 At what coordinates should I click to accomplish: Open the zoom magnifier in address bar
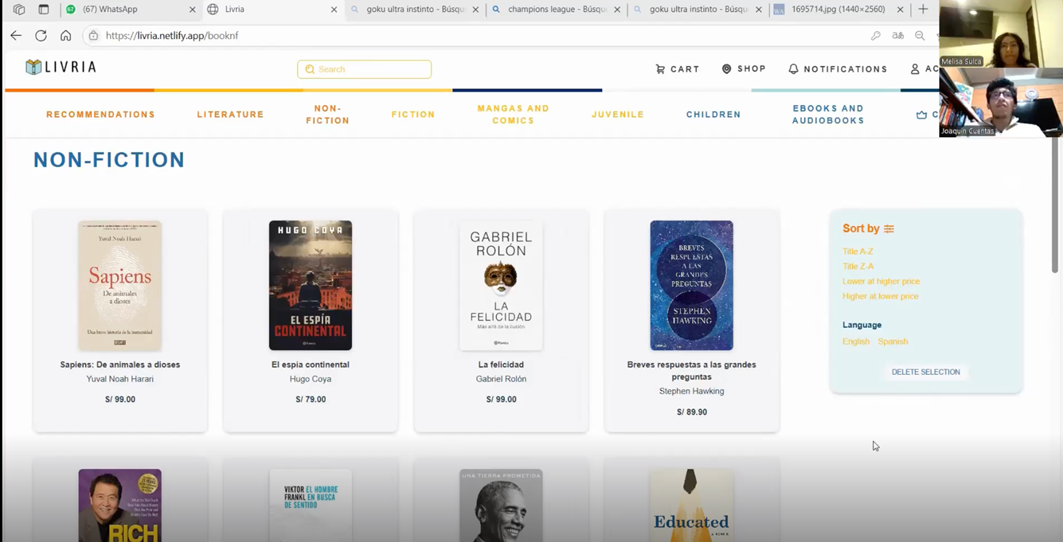pyautogui.click(x=920, y=35)
